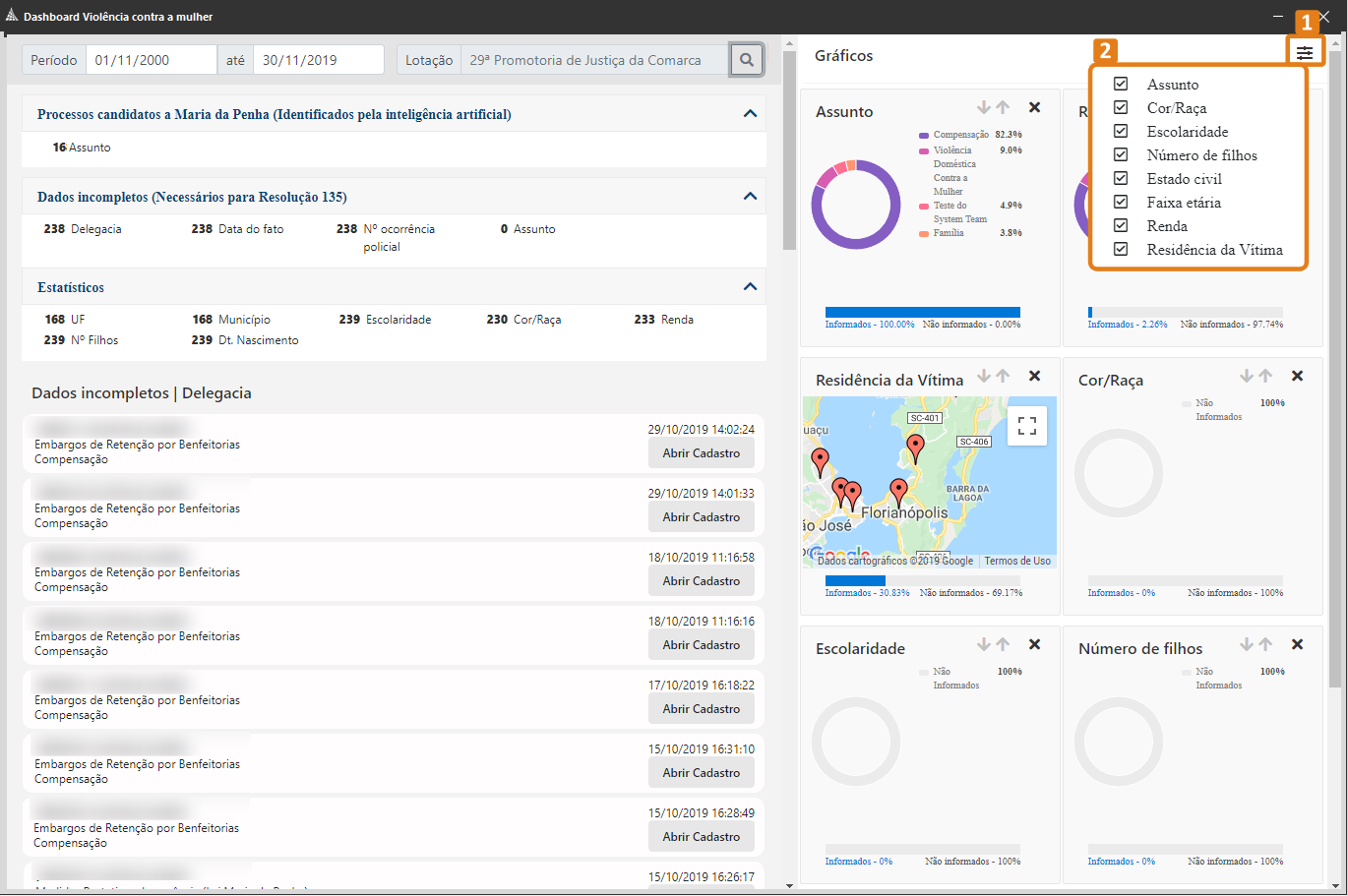Open Cadastro for 15/10/2019 16:28:49 entry
Image resolution: width=1348 pixels, height=896 pixels.
click(x=702, y=837)
